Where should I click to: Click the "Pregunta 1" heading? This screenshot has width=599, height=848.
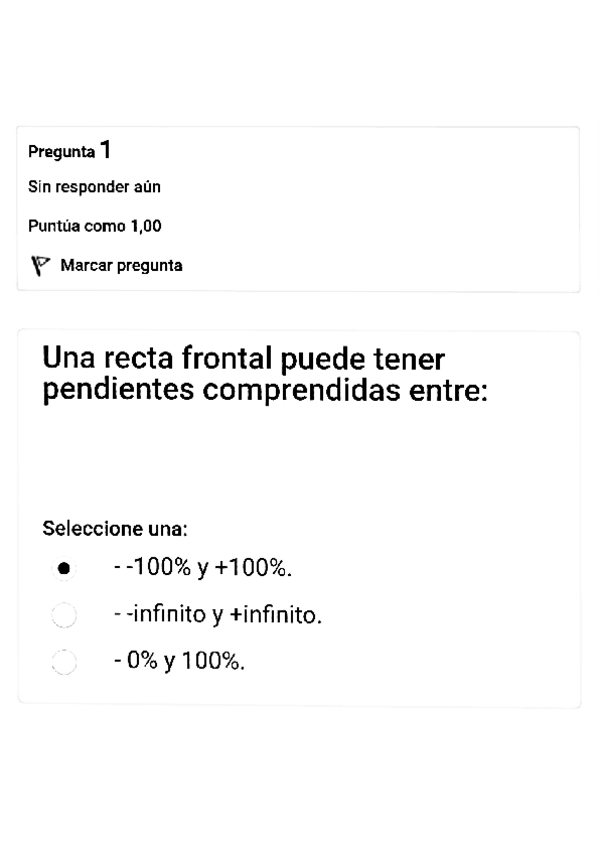68,150
